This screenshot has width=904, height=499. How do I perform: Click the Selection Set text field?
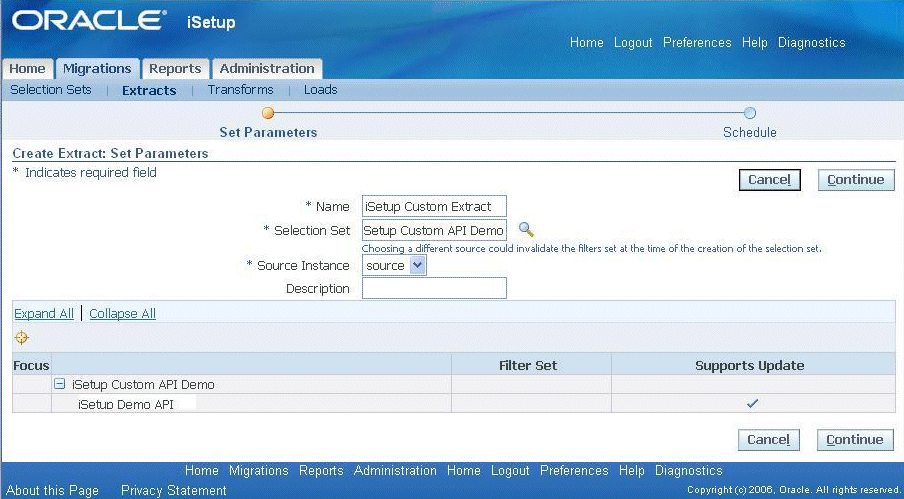(x=434, y=230)
